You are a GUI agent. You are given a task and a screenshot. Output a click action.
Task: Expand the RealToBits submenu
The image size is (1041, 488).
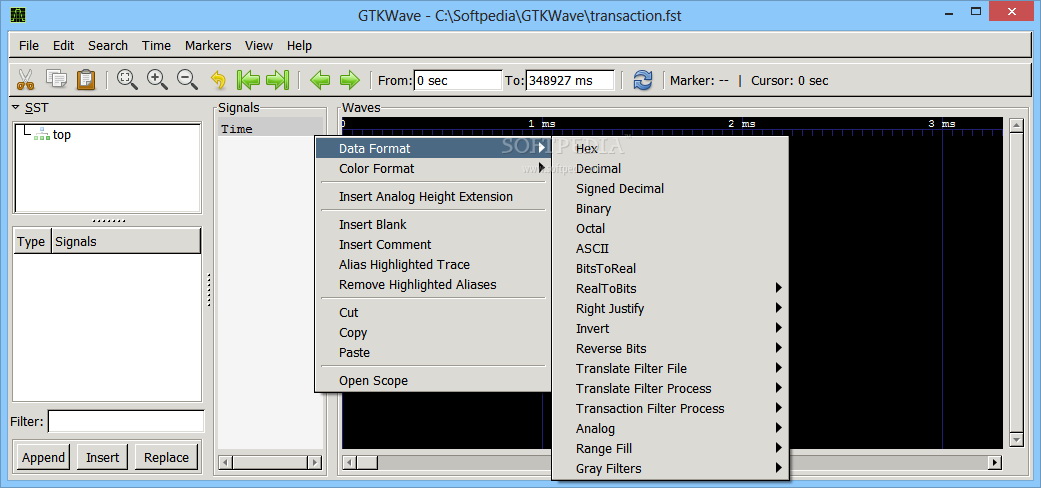(670, 288)
